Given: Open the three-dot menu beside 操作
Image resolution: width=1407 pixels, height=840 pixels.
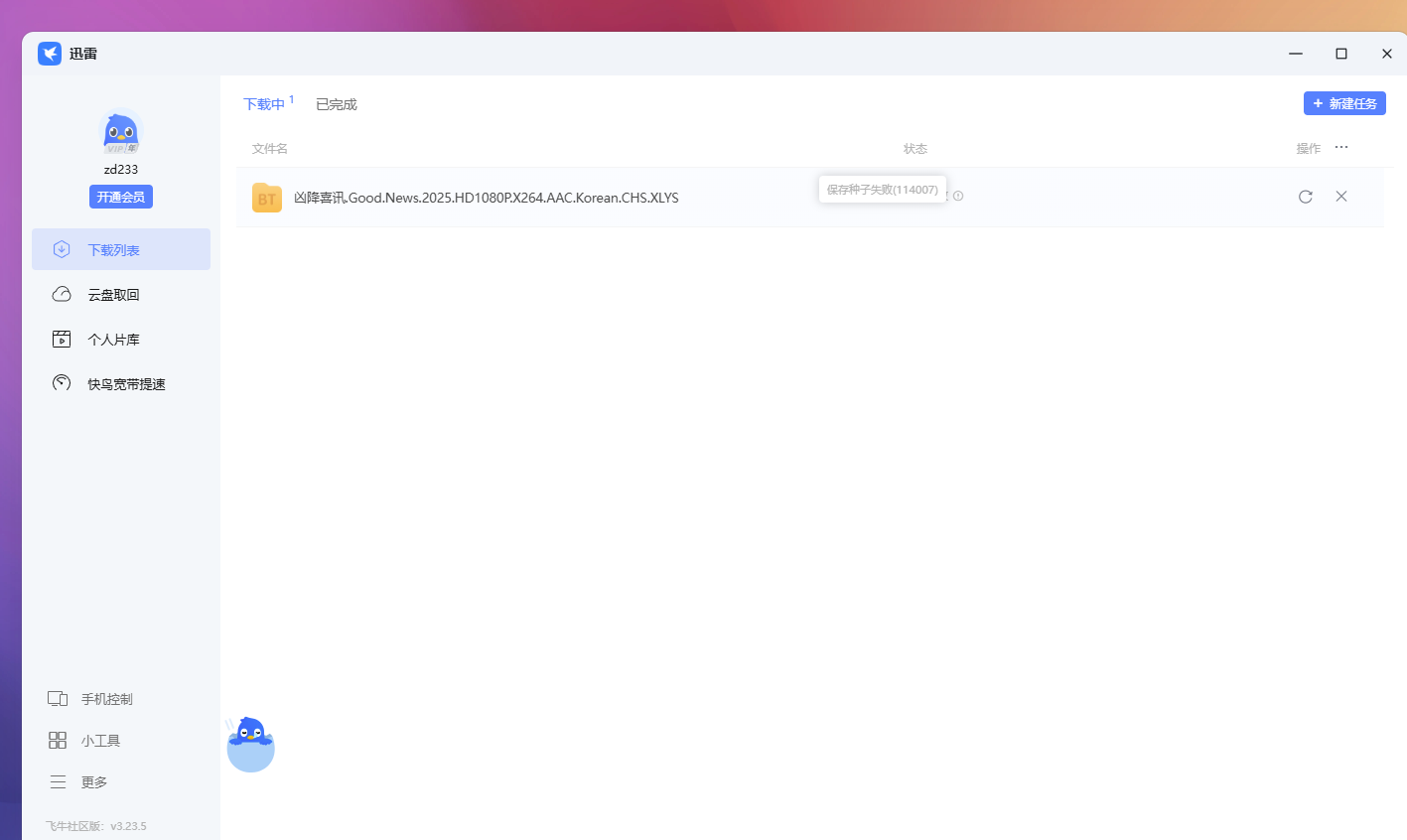Looking at the screenshot, I should (1341, 147).
